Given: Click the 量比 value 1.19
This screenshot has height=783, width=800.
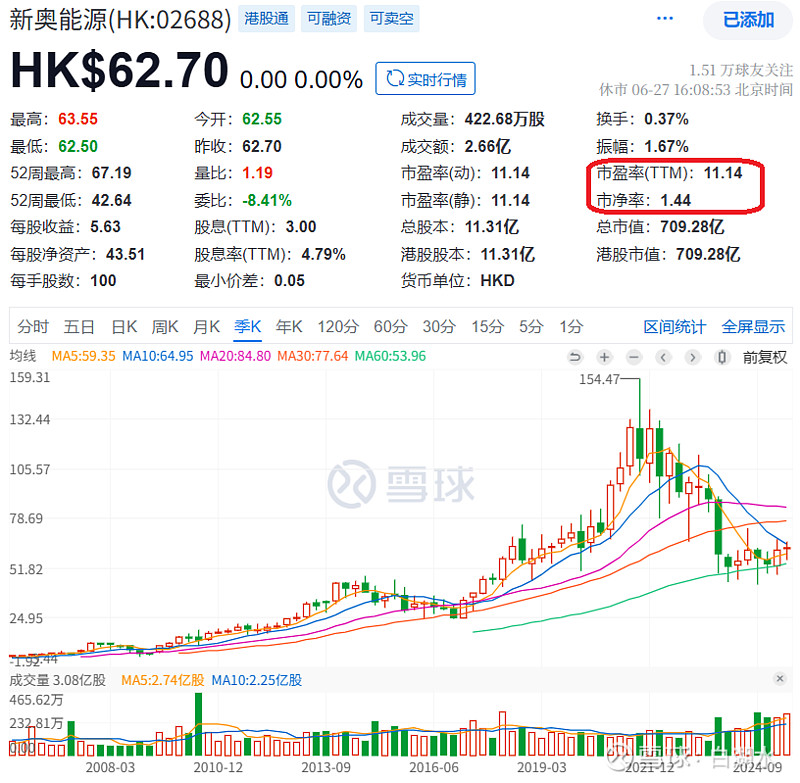Looking at the screenshot, I should point(257,173).
